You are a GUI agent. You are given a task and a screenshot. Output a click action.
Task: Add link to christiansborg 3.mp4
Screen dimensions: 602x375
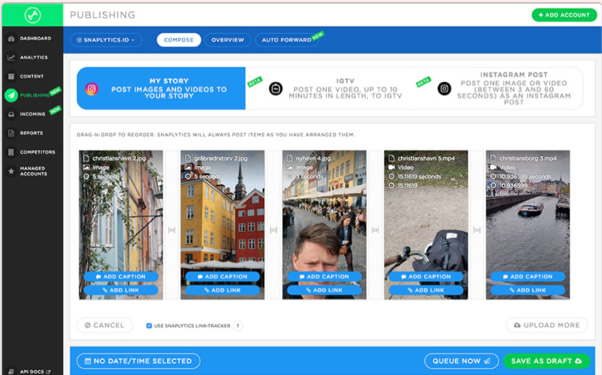528,290
